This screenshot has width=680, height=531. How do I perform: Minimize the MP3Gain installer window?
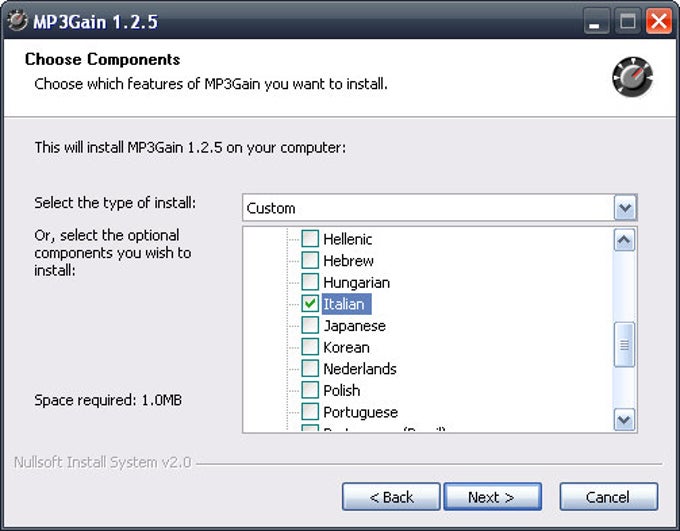(x=596, y=21)
